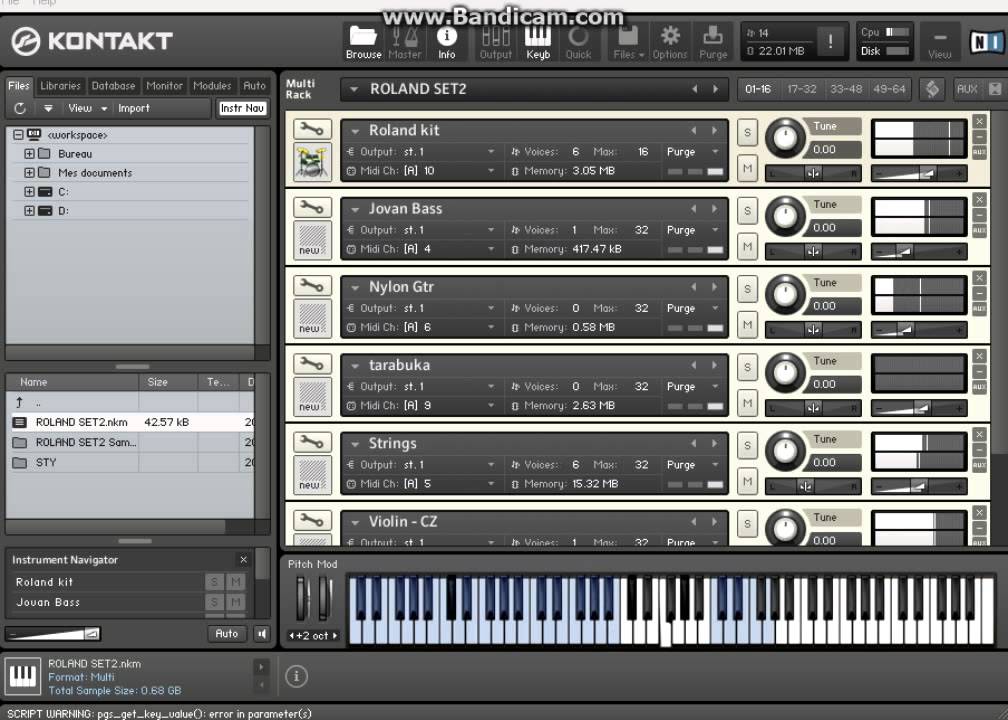Adjust the Strings volume slider
Viewport: 1008px width, 720px height.
(918, 487)
